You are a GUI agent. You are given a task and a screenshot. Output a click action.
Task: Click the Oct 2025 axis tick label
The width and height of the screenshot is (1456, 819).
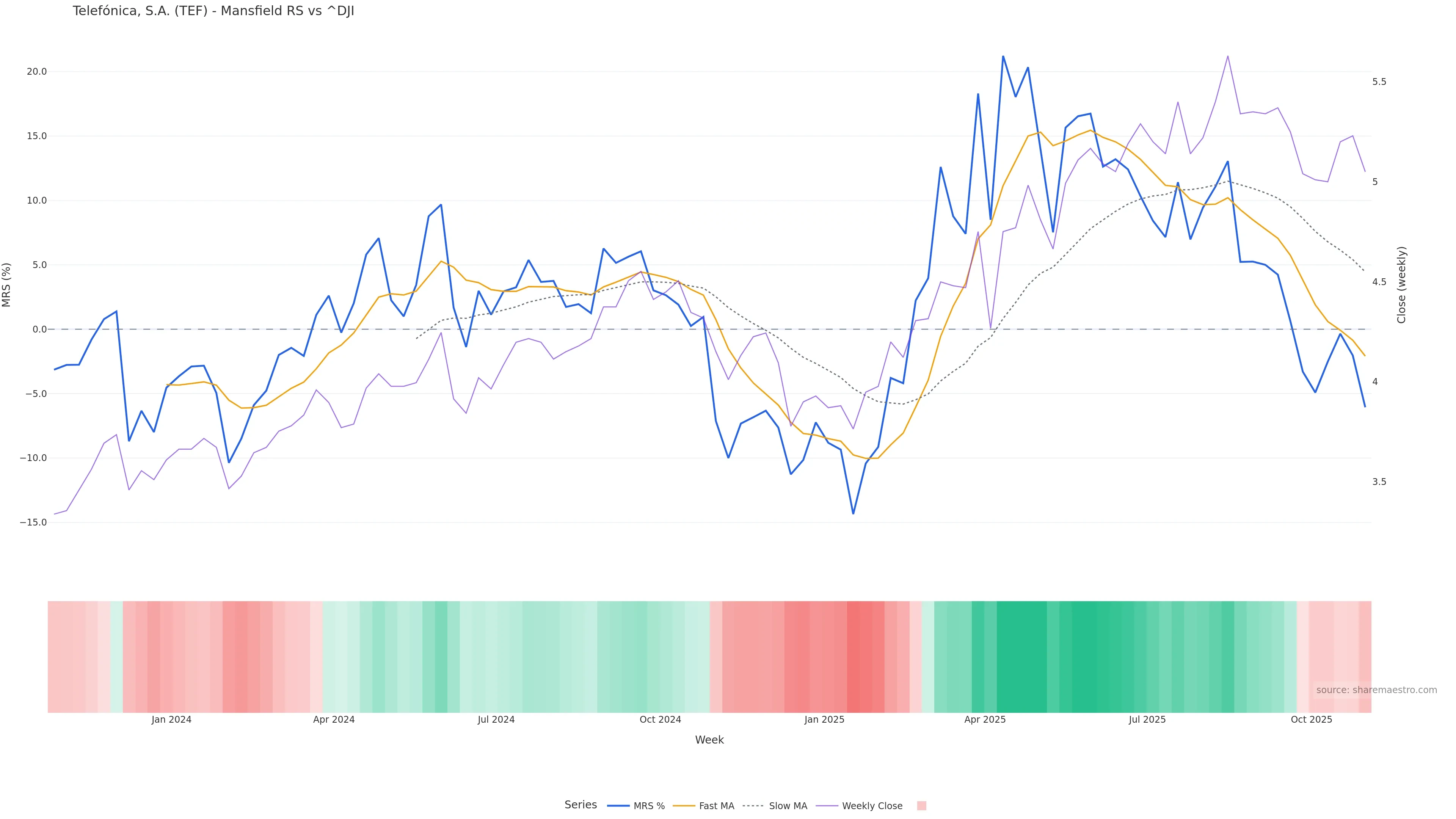point(1311,720)
